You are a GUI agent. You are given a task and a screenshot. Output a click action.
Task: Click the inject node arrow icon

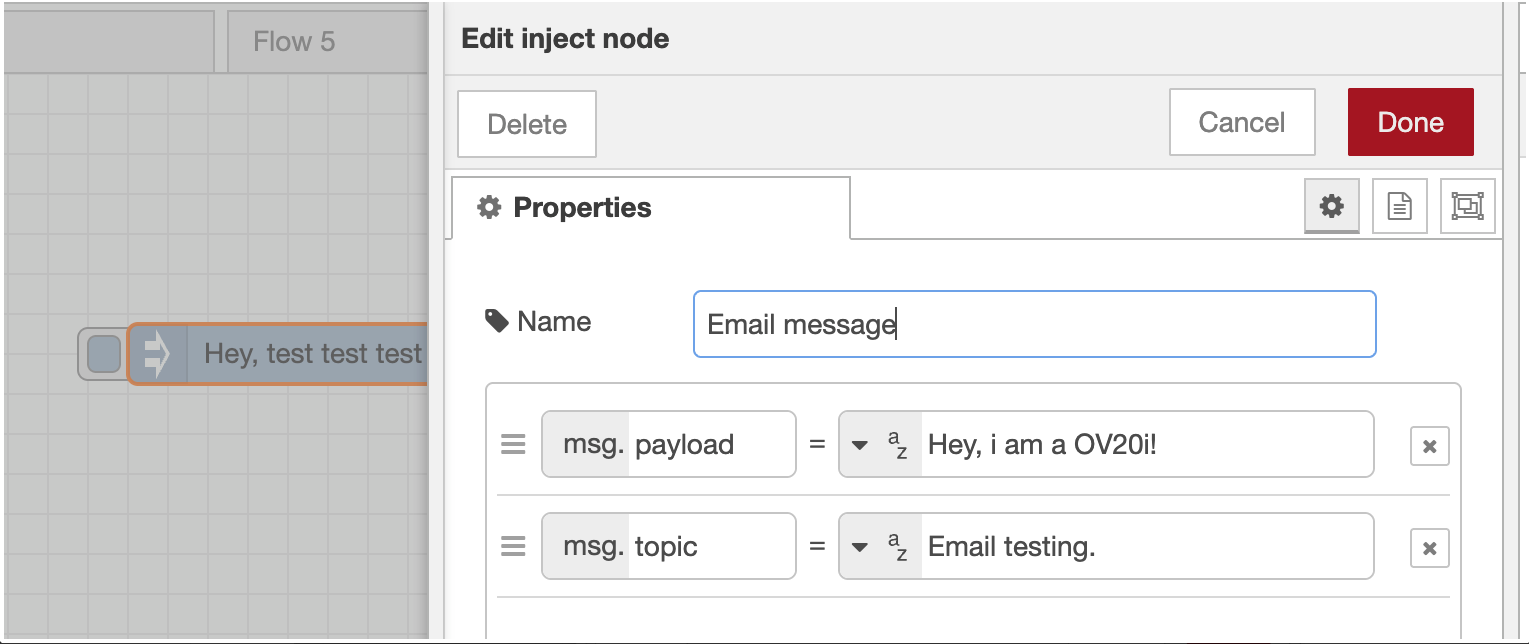coord(158,353)
